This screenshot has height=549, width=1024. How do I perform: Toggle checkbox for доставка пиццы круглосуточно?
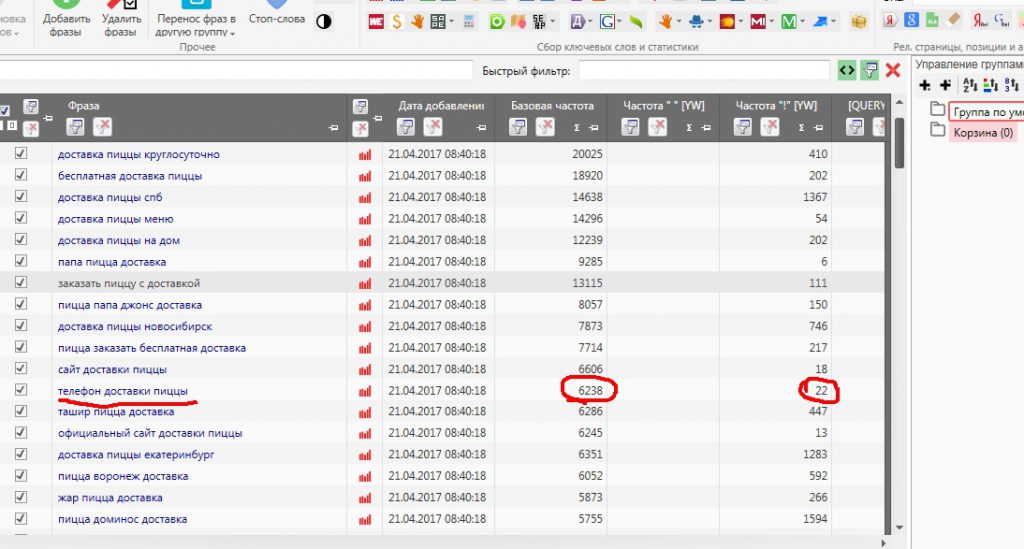tap(21, 153)
